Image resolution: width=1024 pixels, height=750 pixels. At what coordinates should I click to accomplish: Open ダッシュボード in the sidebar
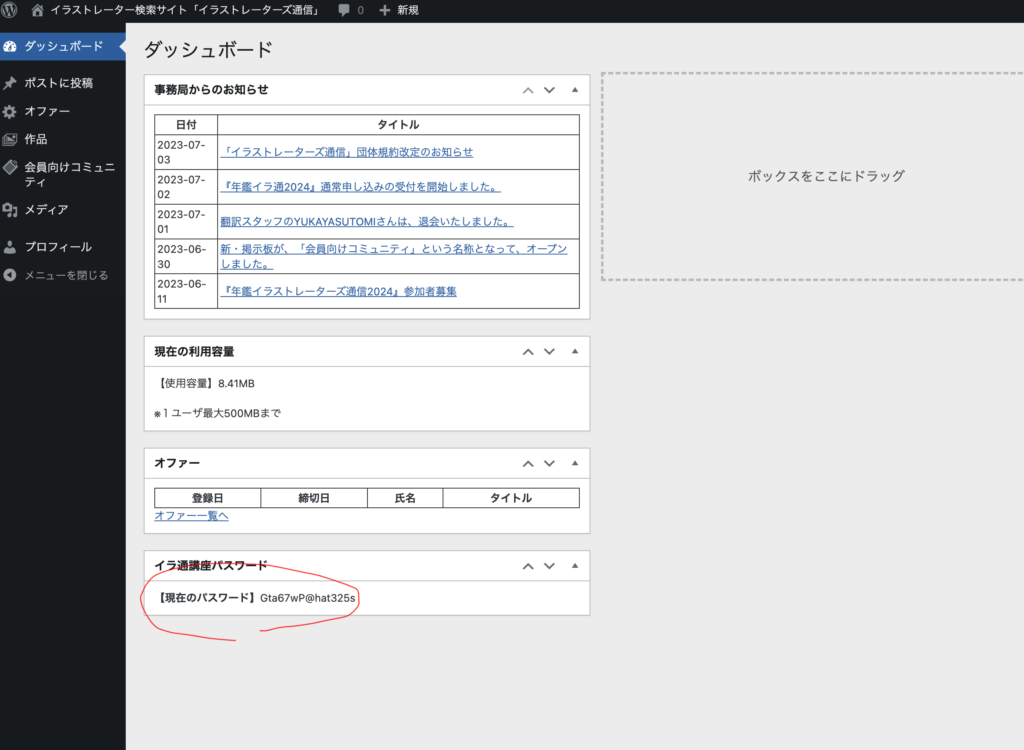pos(63,46)
